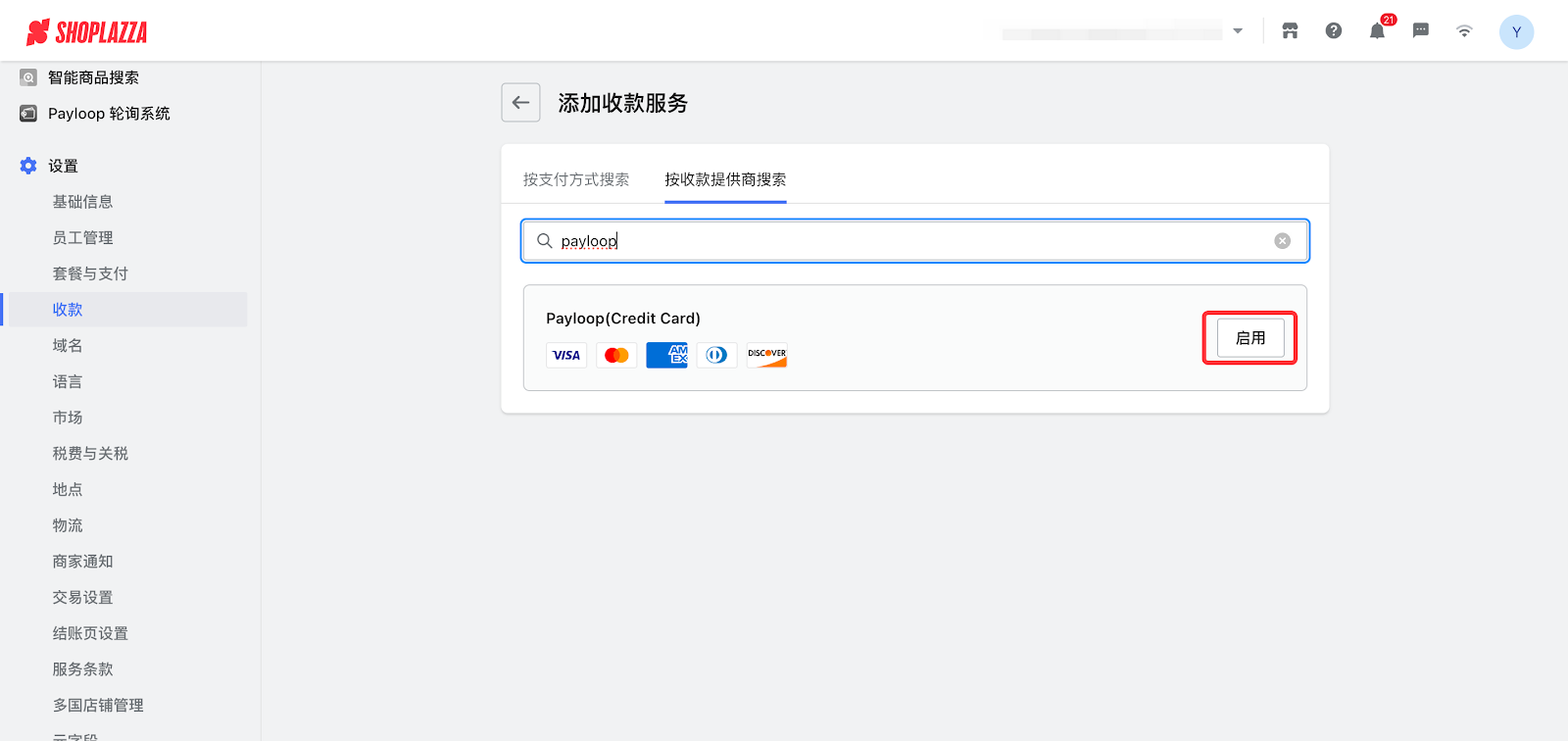This screenshot has width=1568, height=741.
Task: Go back using the arrow button
Action: point(520,103)
